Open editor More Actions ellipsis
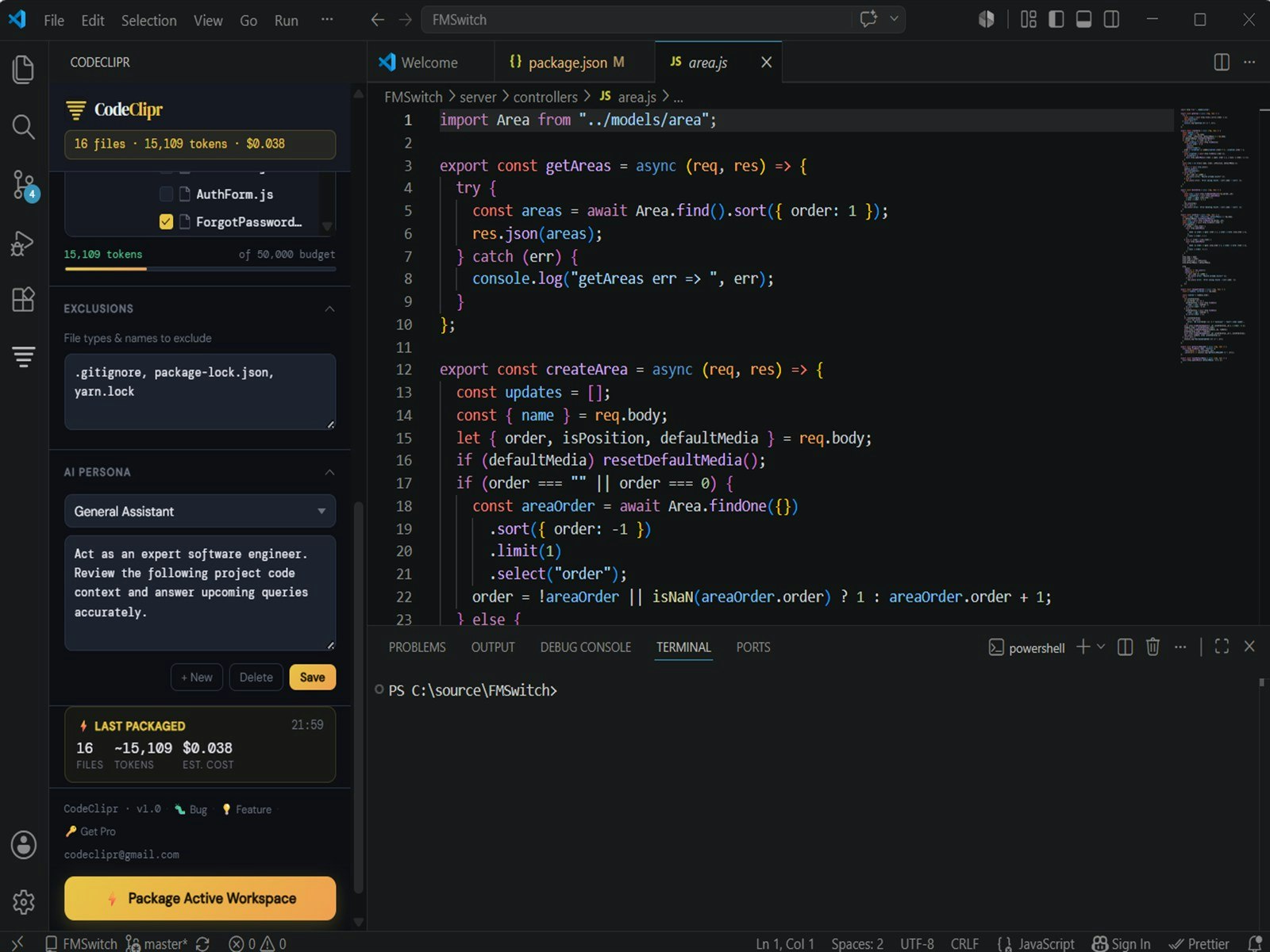1270x952 pixels. pos(1249,62)
